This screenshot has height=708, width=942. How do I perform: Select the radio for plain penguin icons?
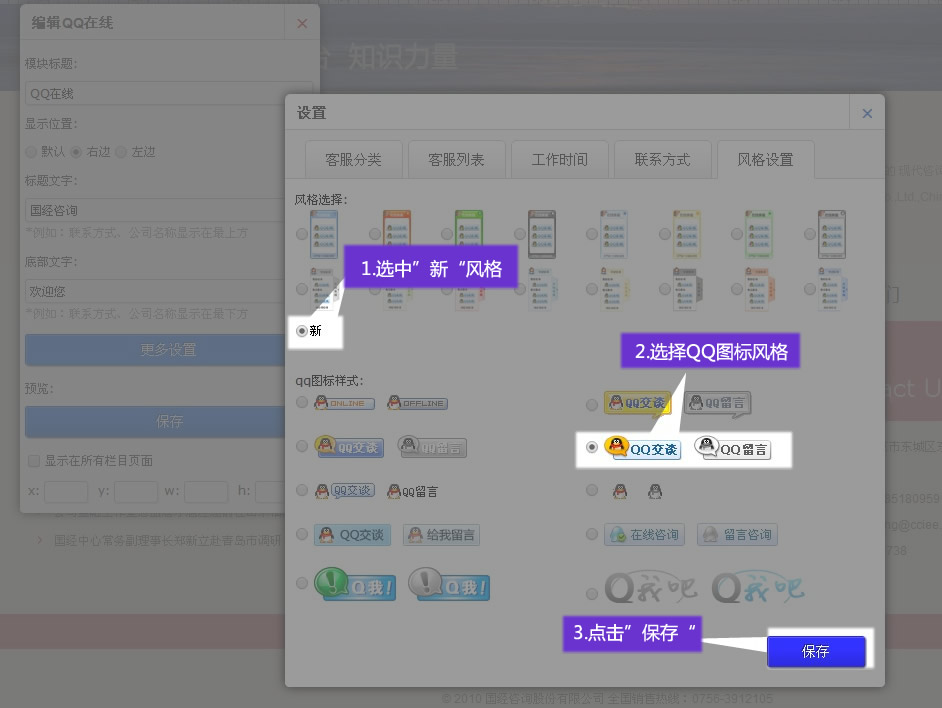click(x=592, y=491)
